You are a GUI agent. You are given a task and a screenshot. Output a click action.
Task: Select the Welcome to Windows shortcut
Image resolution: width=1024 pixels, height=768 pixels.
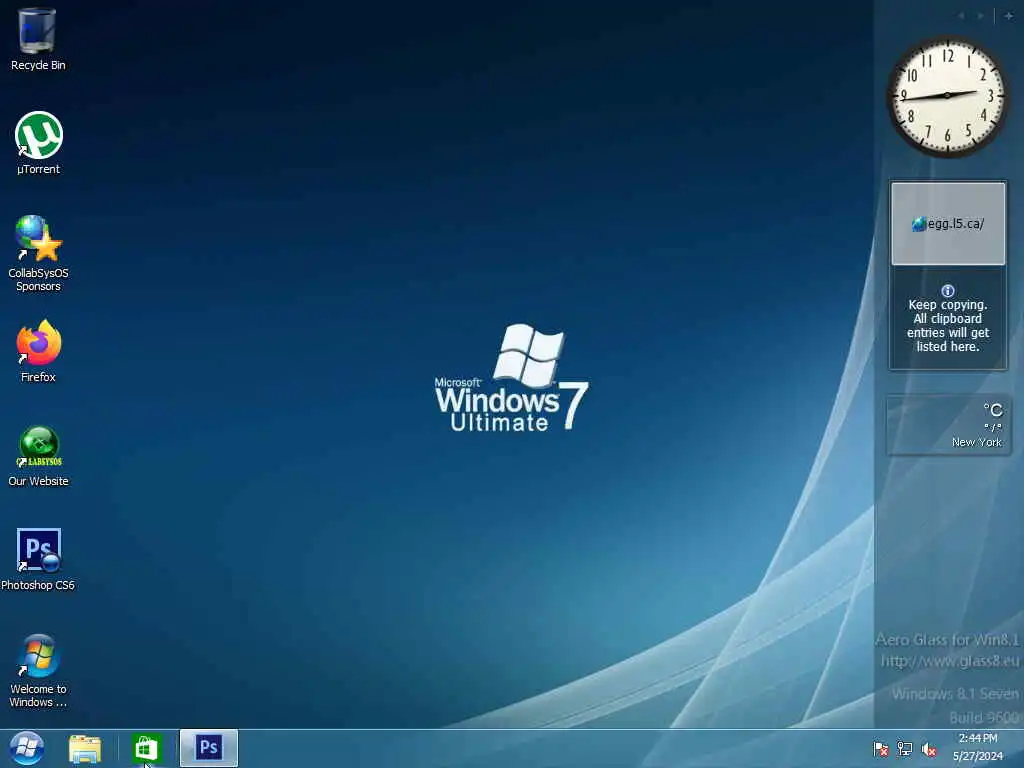coord(39,671)
